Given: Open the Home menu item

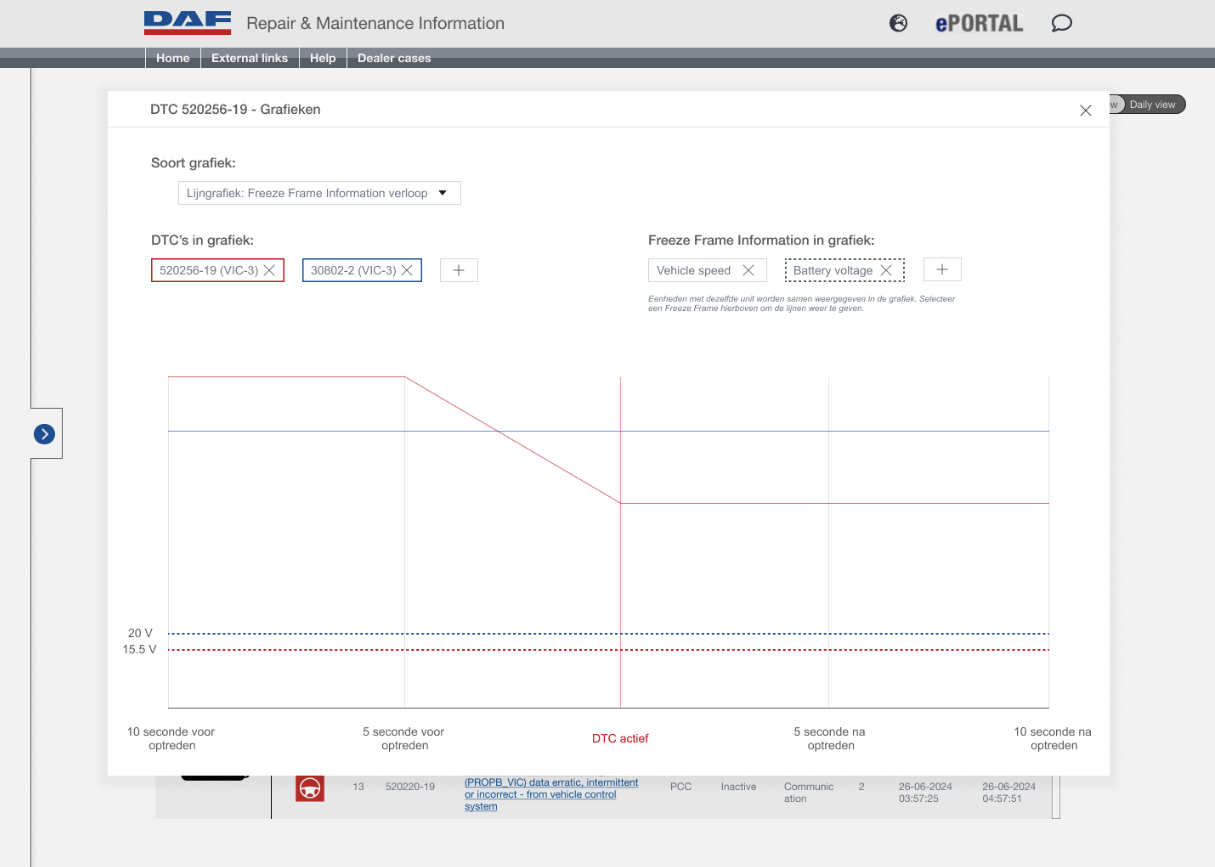Looking at the screenshot, I should [x=172, y=58].
